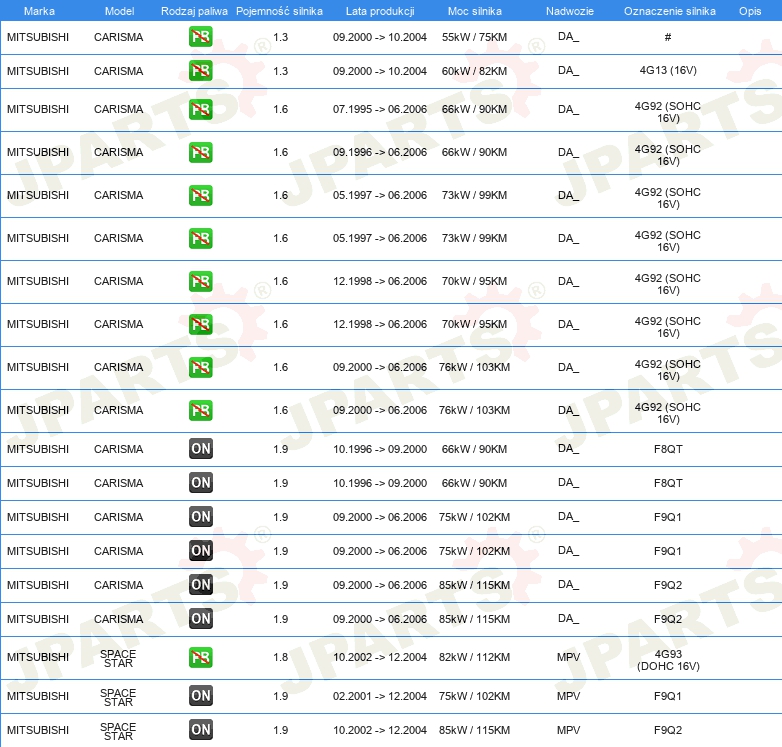782x747 pixels.
Task: Select the PB icon for the 07.1995 Carisma row
Action: tap(201, 109)
